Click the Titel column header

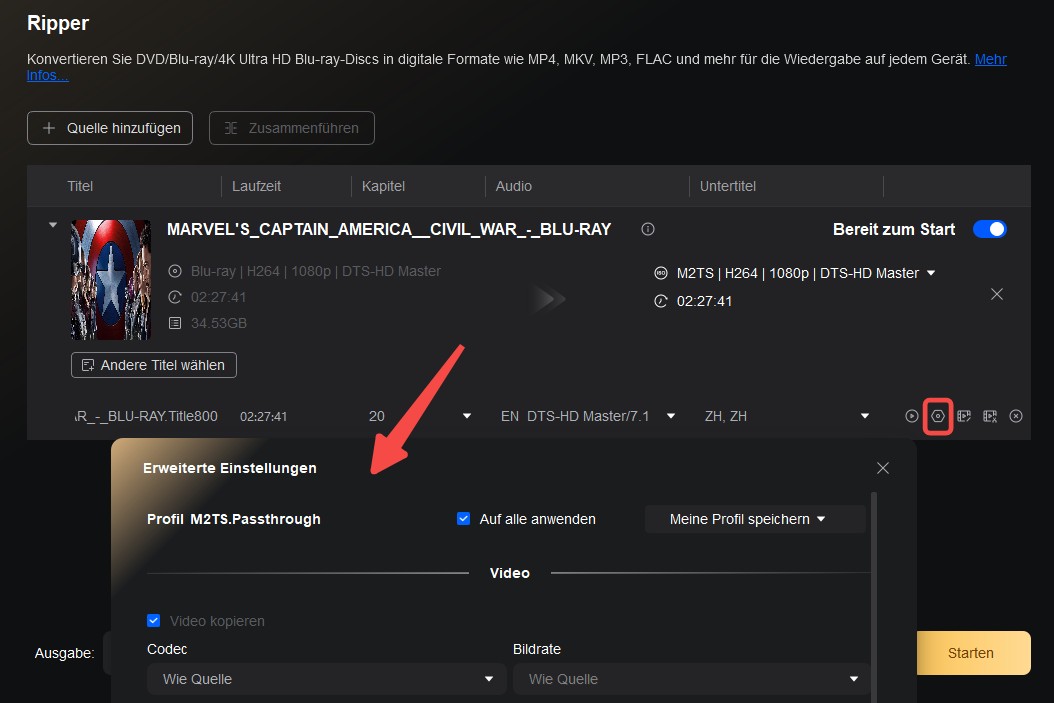80,186
